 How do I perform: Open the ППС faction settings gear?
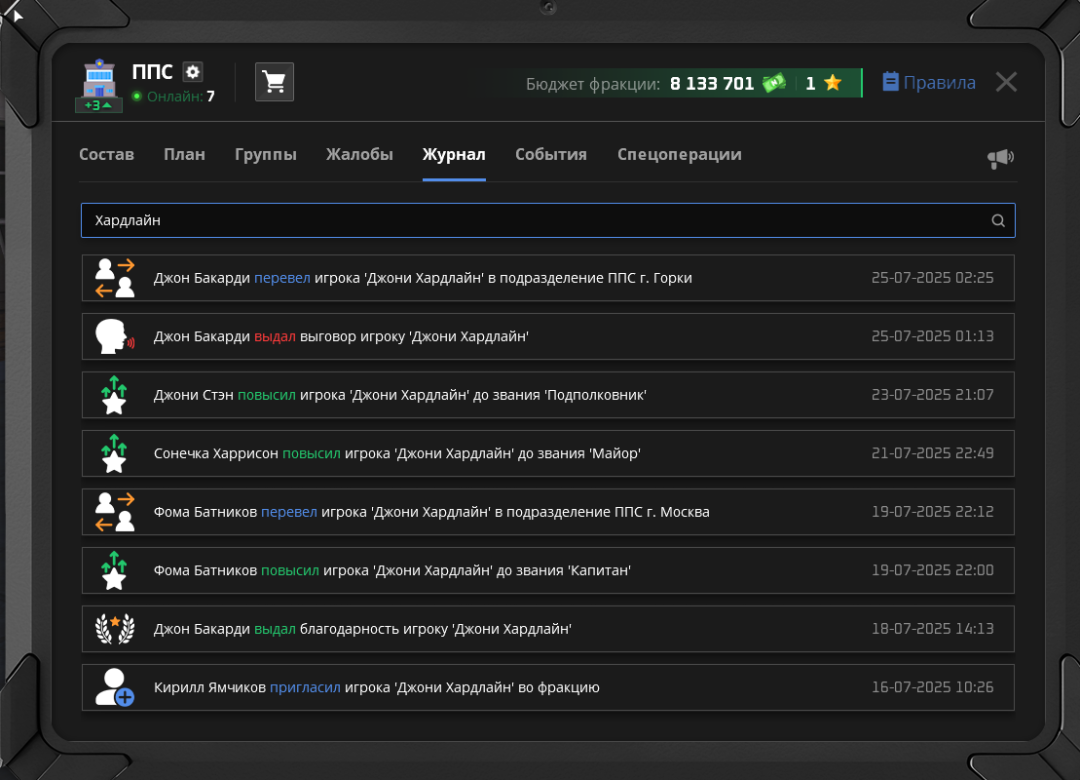(193, 72)
